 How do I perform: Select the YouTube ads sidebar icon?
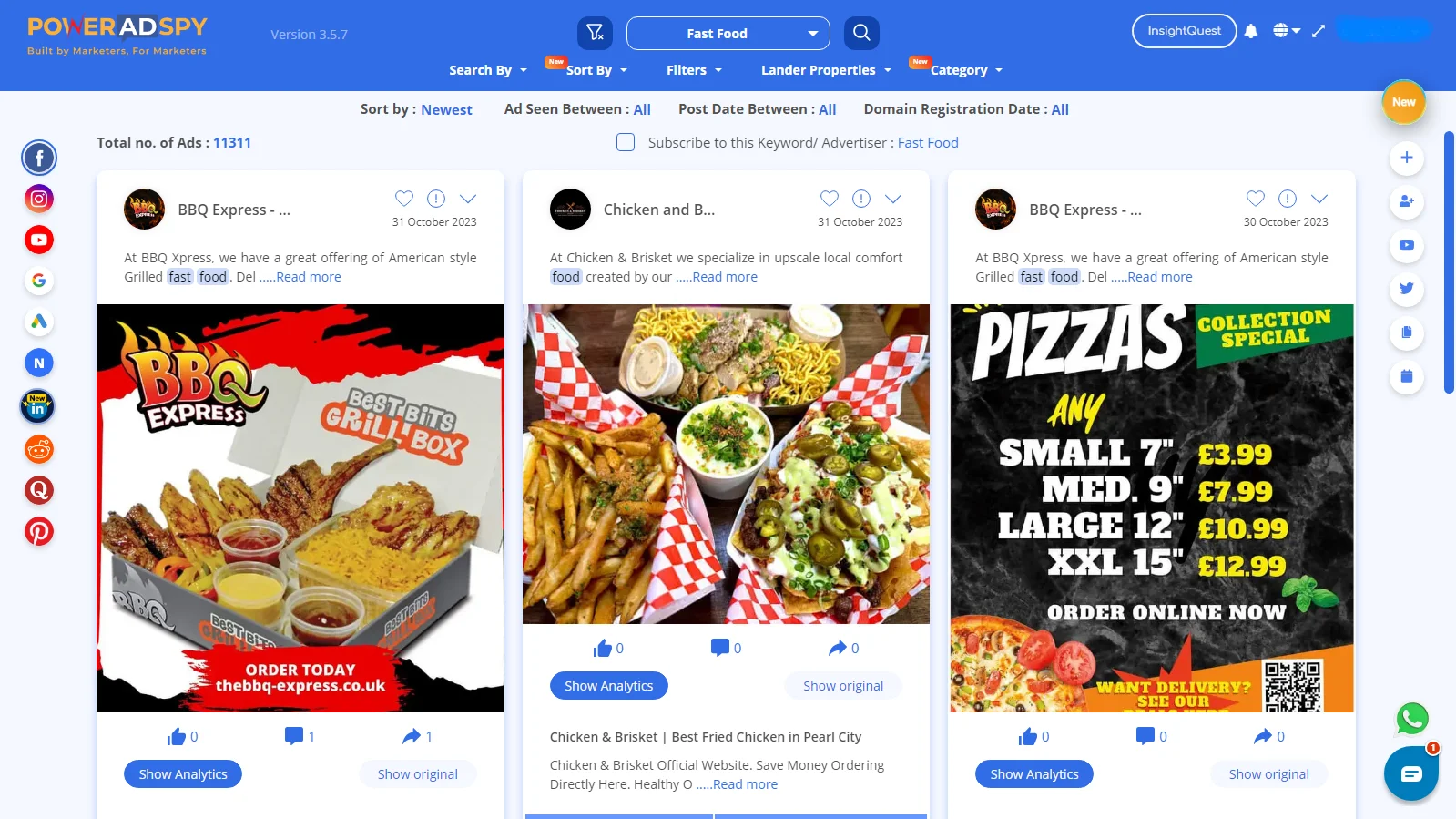coord(39,241)
